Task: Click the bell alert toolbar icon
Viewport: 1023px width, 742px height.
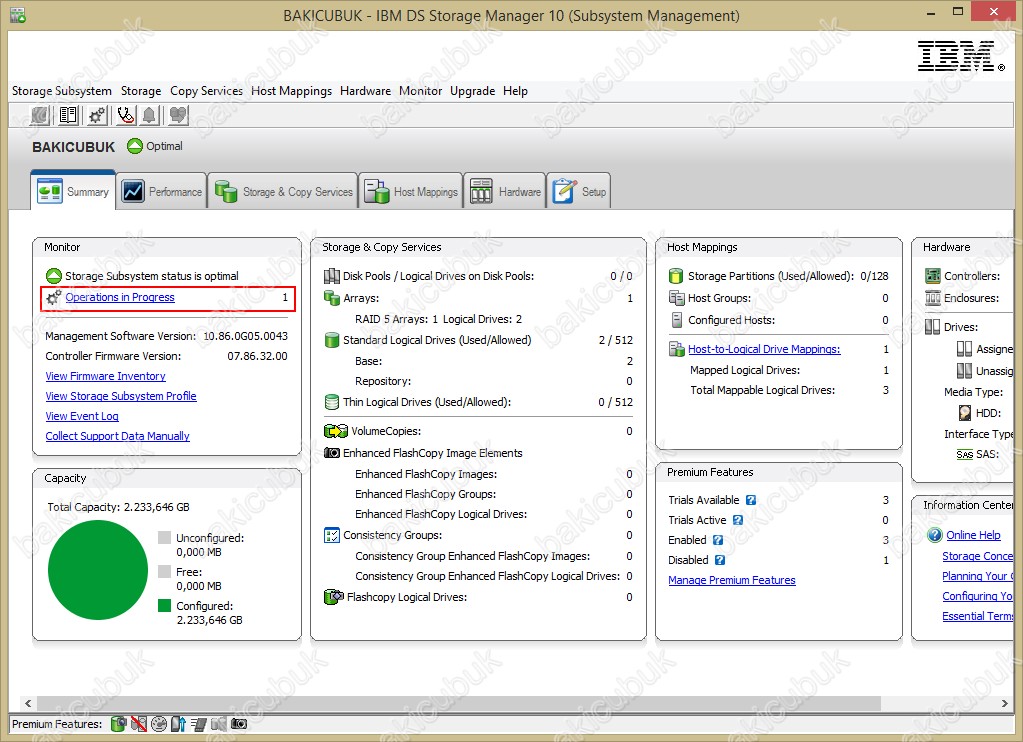Action: 149,116
